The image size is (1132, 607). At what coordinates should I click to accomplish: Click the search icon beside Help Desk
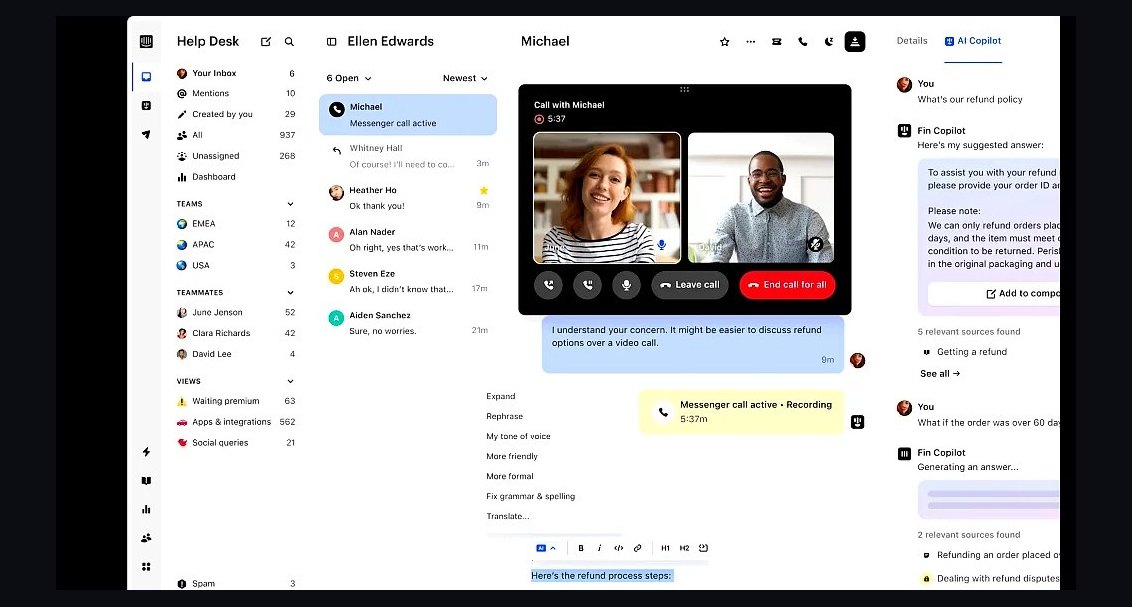(x=289, y=42)
